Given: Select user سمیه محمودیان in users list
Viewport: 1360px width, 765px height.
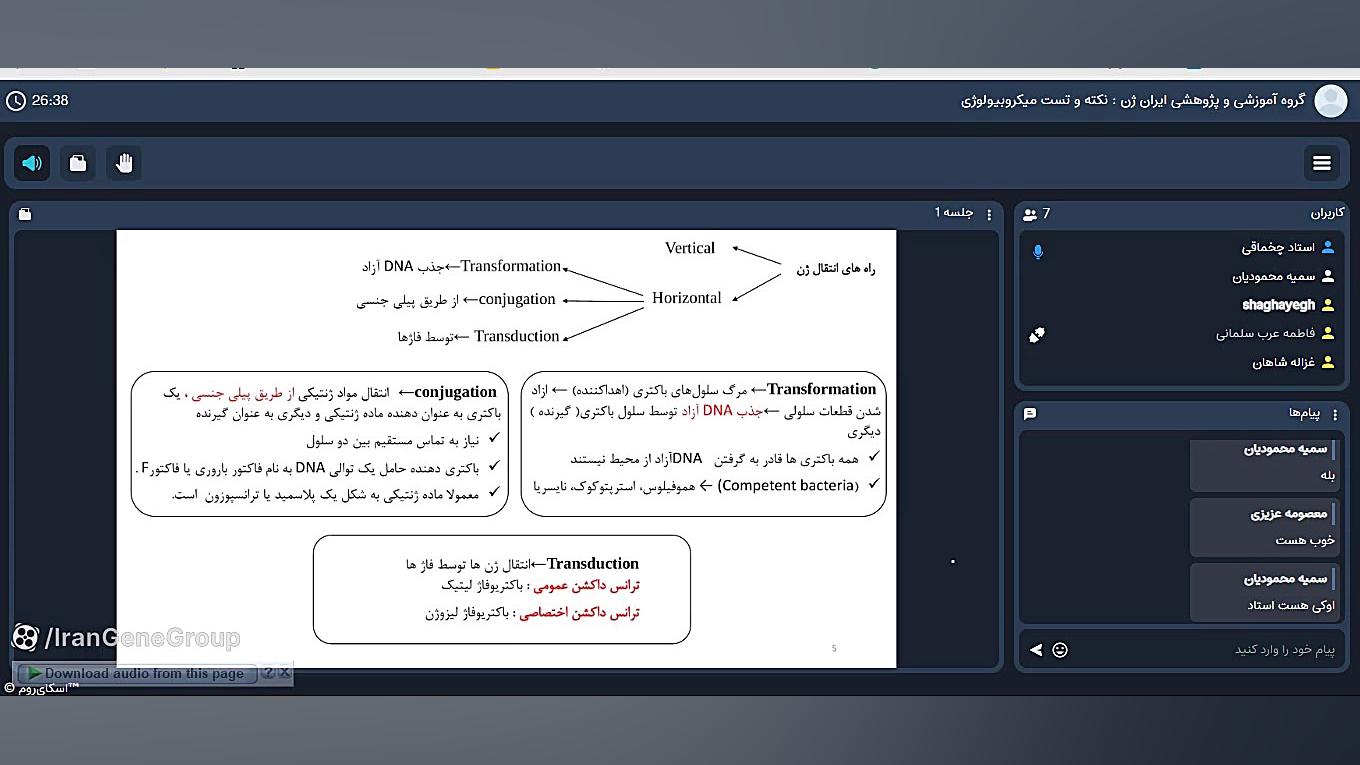Looking at the screenshot, I should [1280, 277].
